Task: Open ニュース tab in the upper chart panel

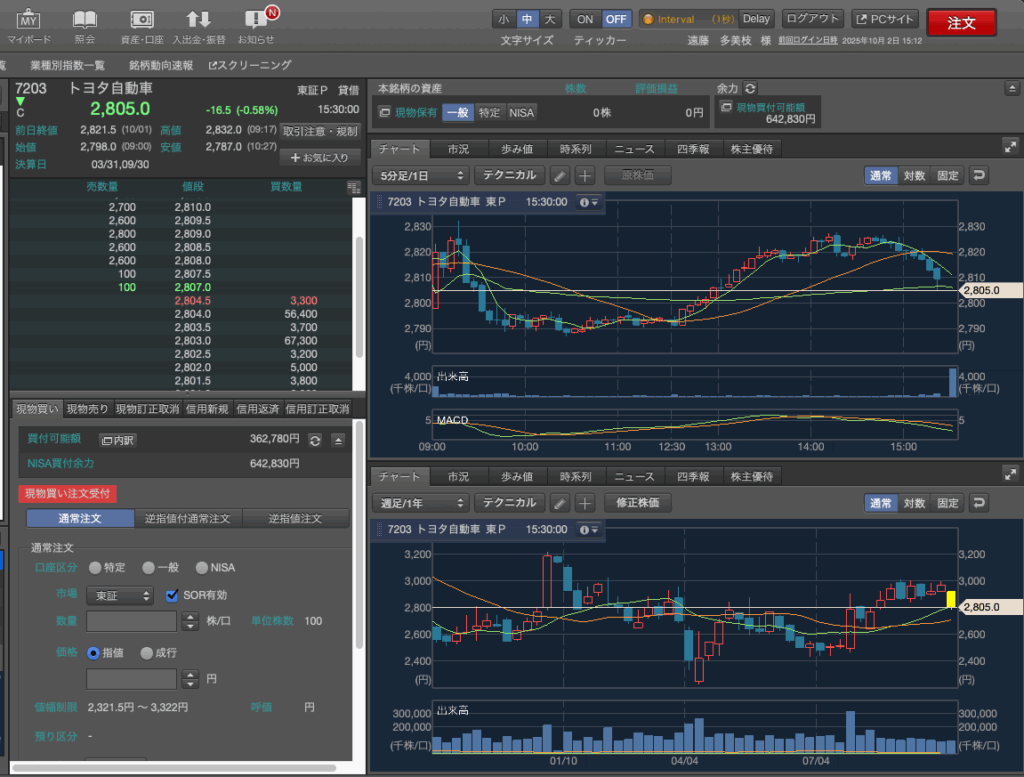Action: click(x=634, y=149)
